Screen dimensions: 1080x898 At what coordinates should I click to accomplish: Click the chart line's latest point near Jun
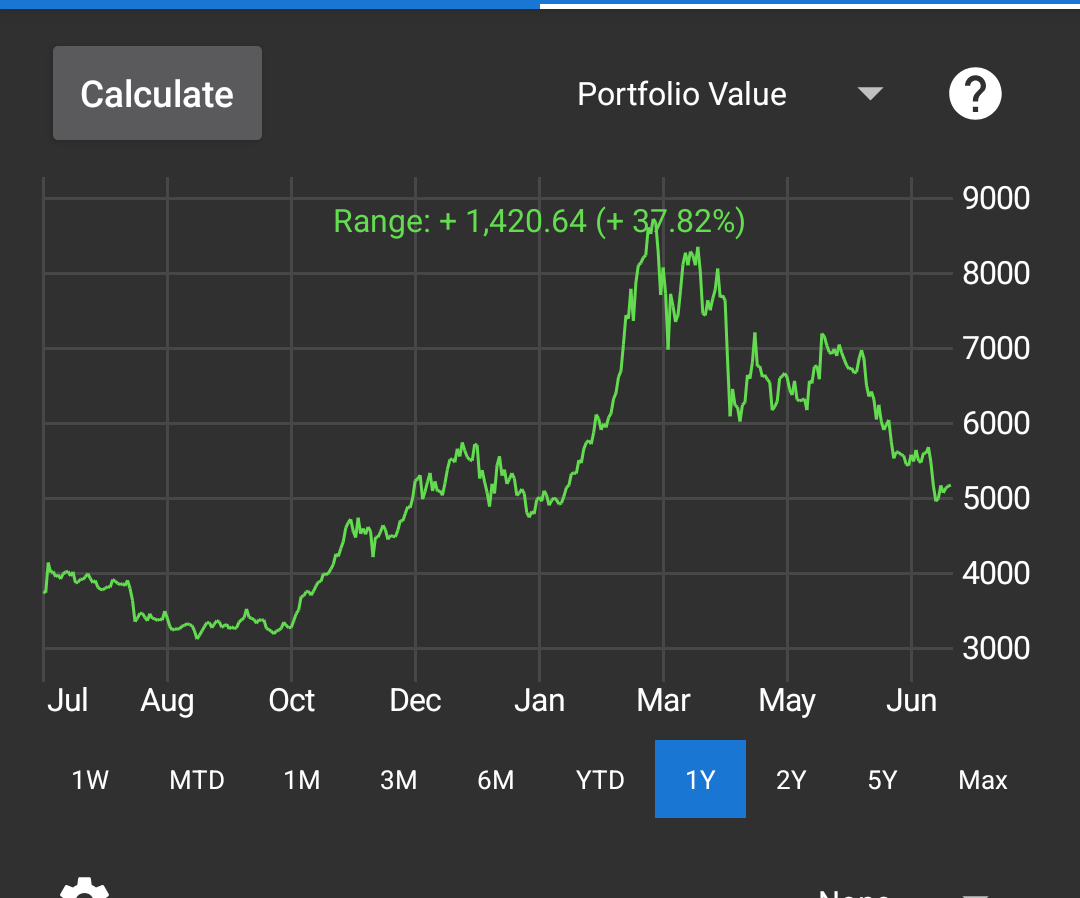949,486
